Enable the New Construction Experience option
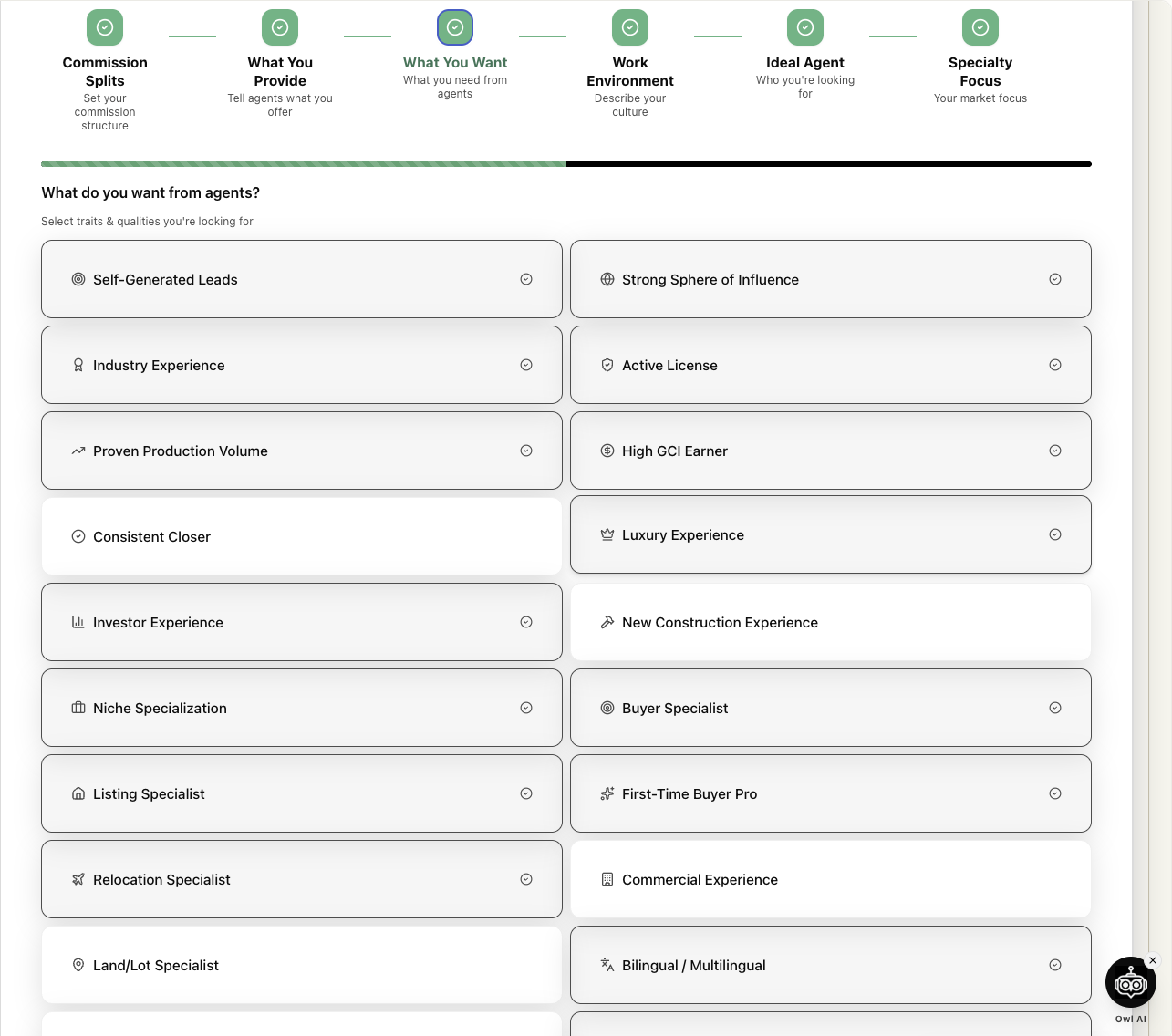Viewport: 1172px width, 1036px height. [x=830, y=622]
